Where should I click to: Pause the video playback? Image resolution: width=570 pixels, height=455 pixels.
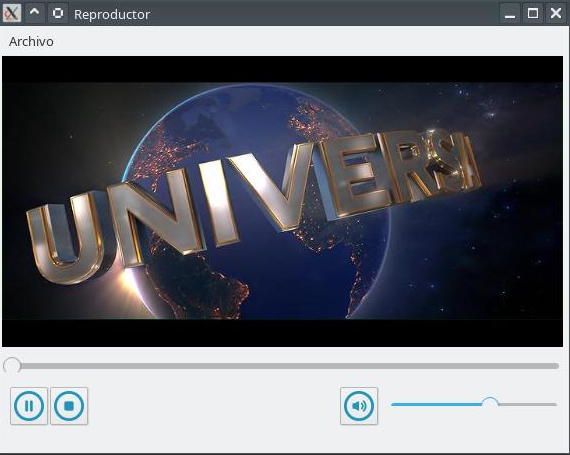coord(29,406)
